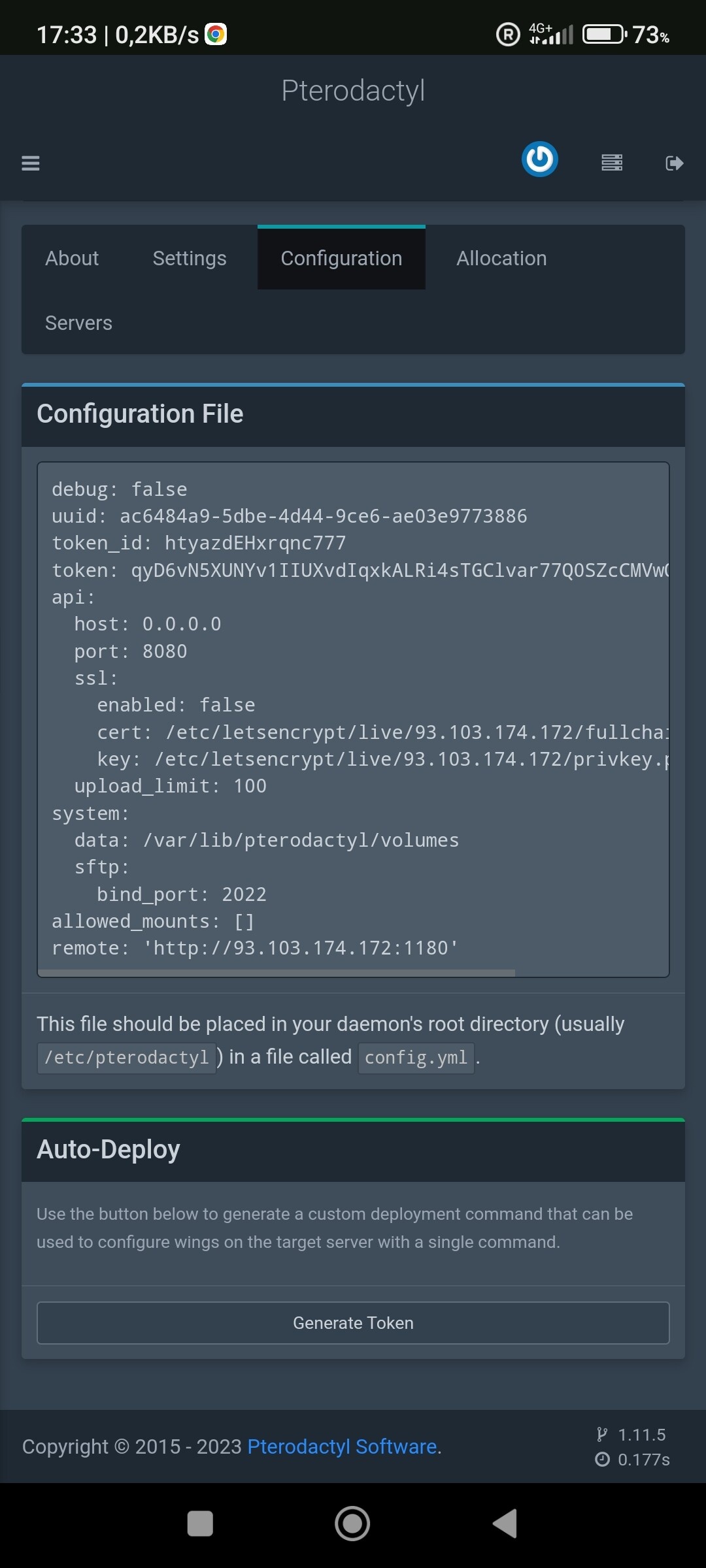
Task: Open the server list icon in header
Action: click(x=612, y=163)
